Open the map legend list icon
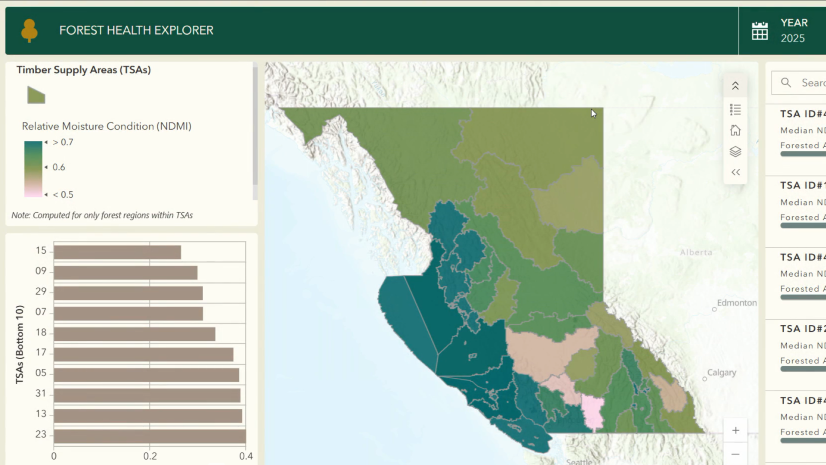 click(735, 110)
